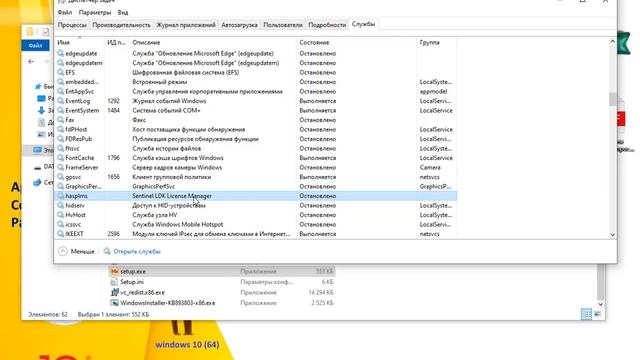Click the hasplms service icon

(x=60, y=196)
